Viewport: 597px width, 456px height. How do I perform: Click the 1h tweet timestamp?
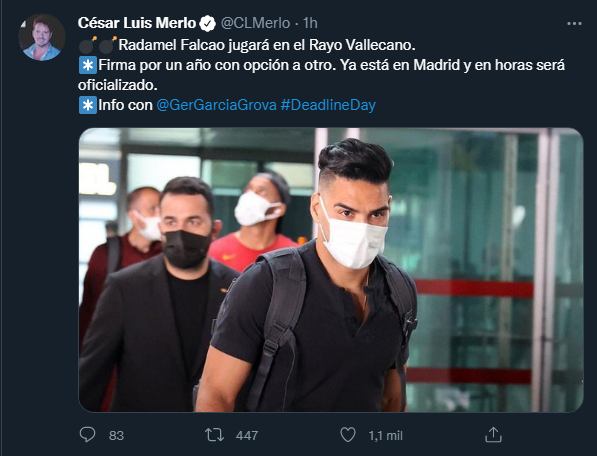[310, 23]
